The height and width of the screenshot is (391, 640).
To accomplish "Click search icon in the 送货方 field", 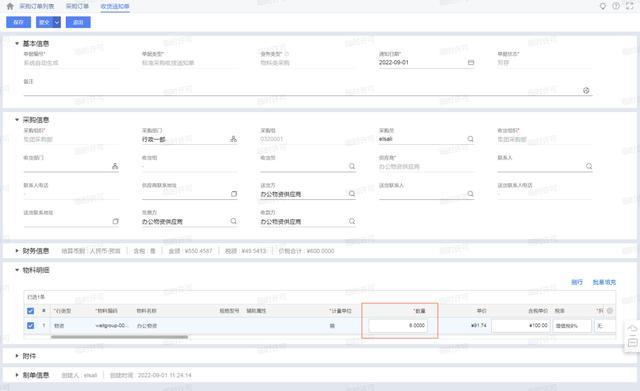I will 352,194.
